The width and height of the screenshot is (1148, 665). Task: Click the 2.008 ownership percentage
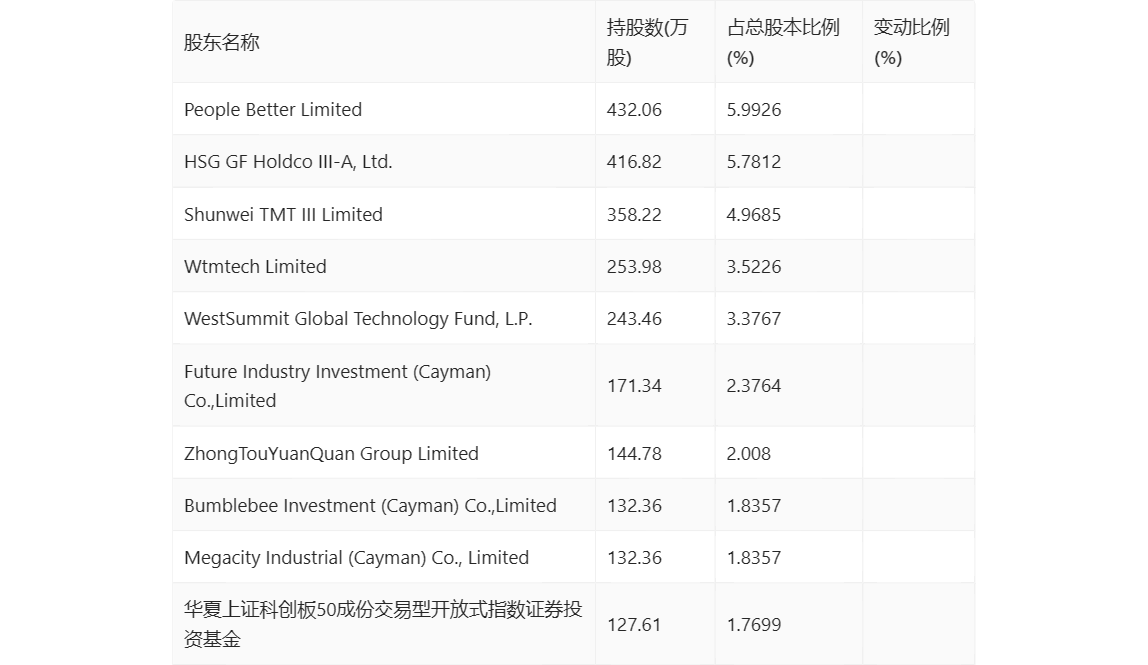point(749,454)
